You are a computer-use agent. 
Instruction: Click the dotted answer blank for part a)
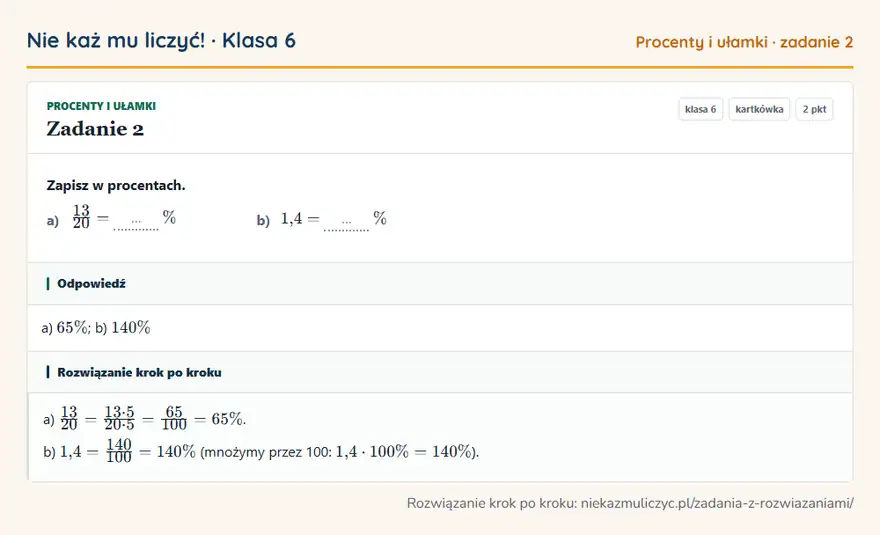(x=136, y=222)
